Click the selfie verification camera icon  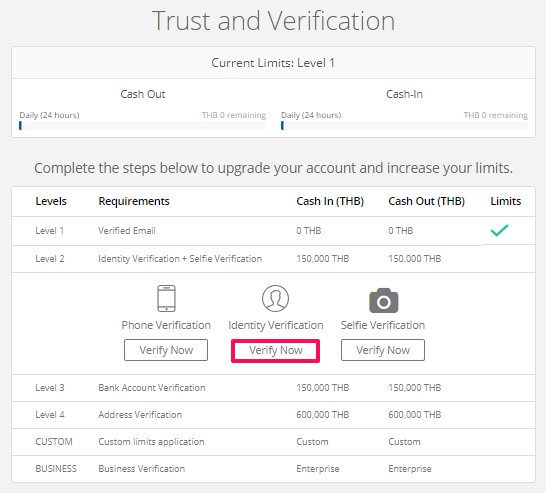pos(383,300)
